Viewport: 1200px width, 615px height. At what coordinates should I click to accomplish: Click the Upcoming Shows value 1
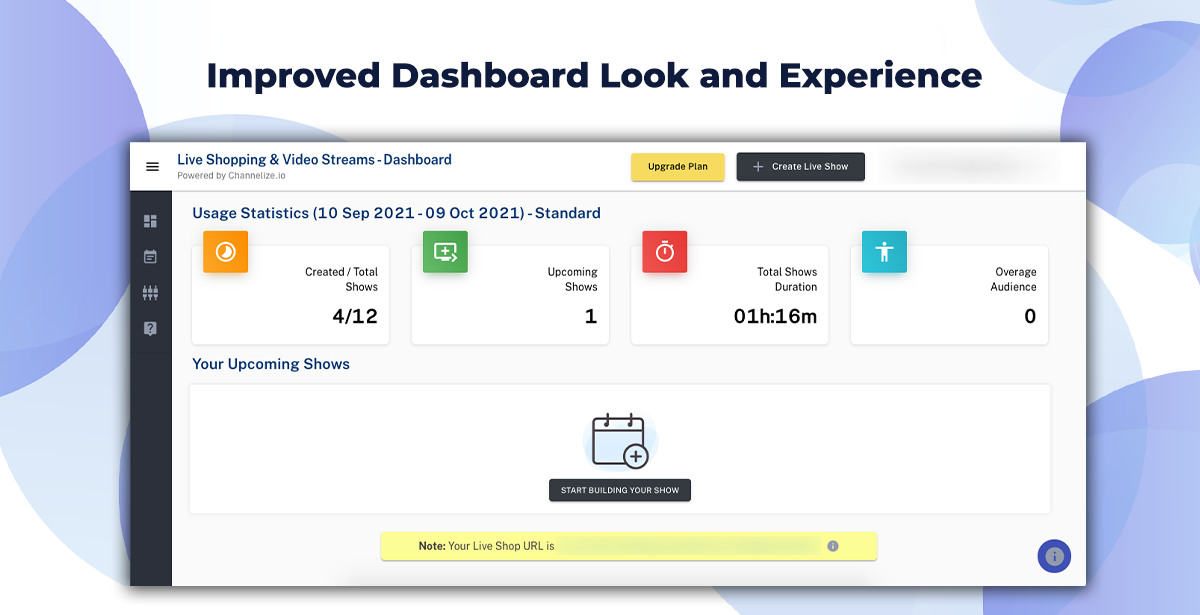[591, 317]
